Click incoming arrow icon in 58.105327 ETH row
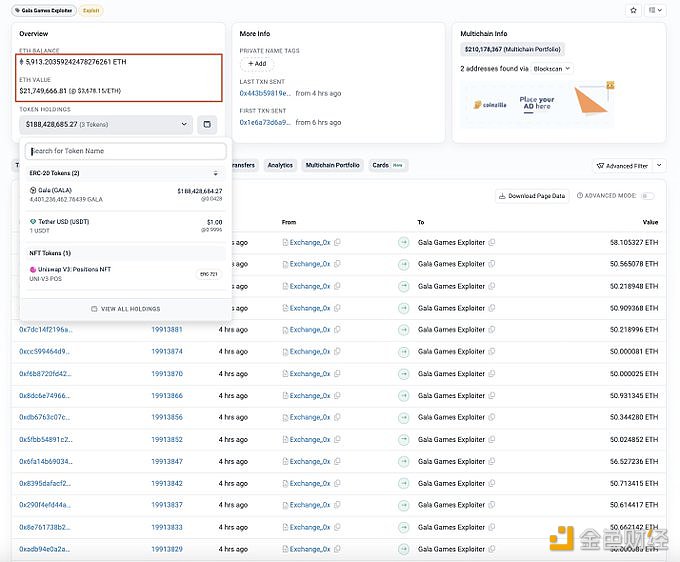 [404, 242]
